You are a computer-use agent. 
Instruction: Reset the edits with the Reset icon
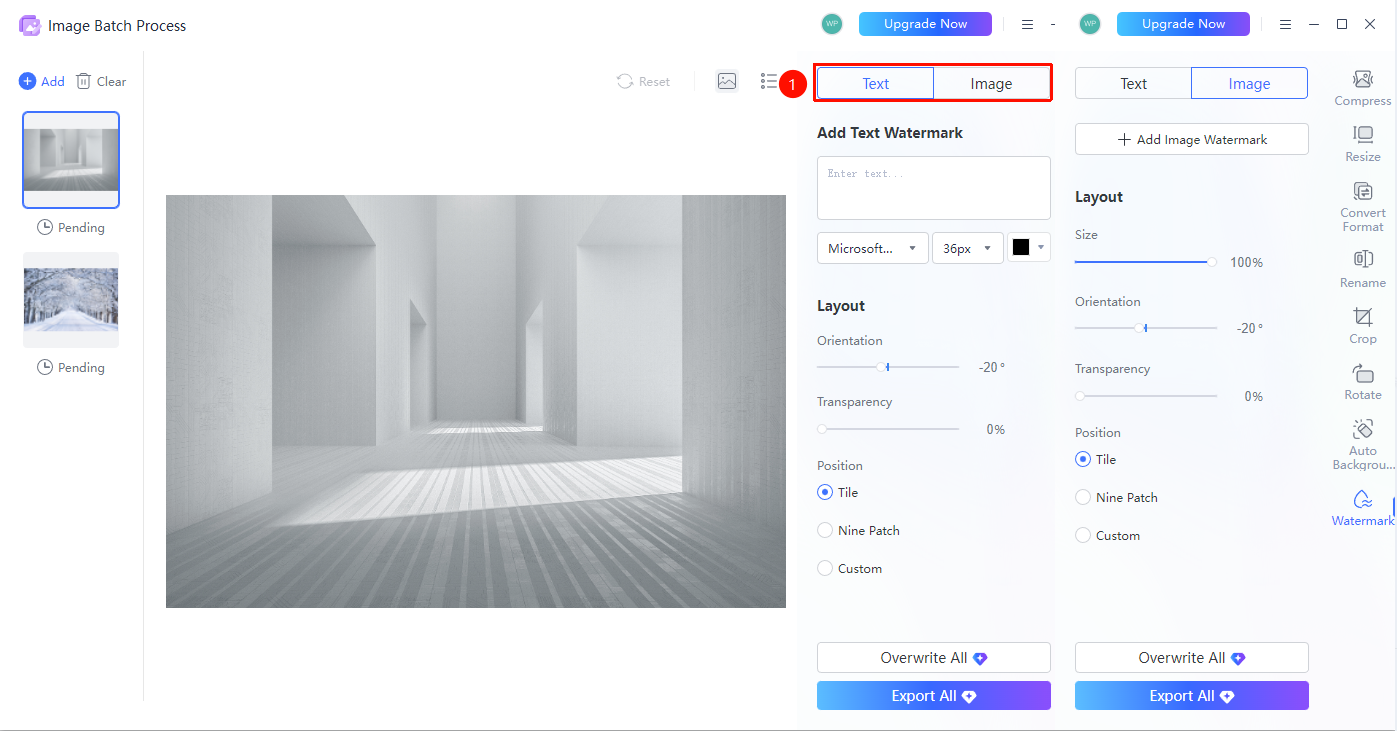coord(625,81)
